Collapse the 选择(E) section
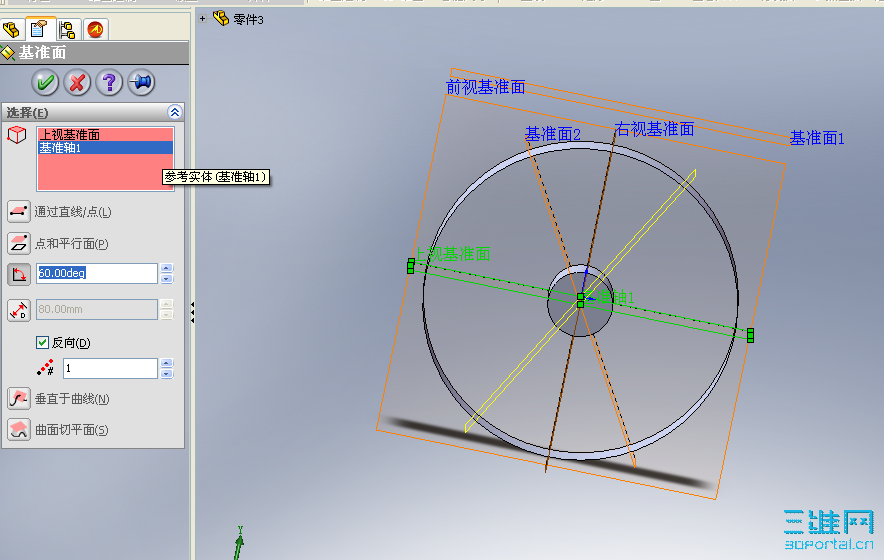 [x=175, y=112]
